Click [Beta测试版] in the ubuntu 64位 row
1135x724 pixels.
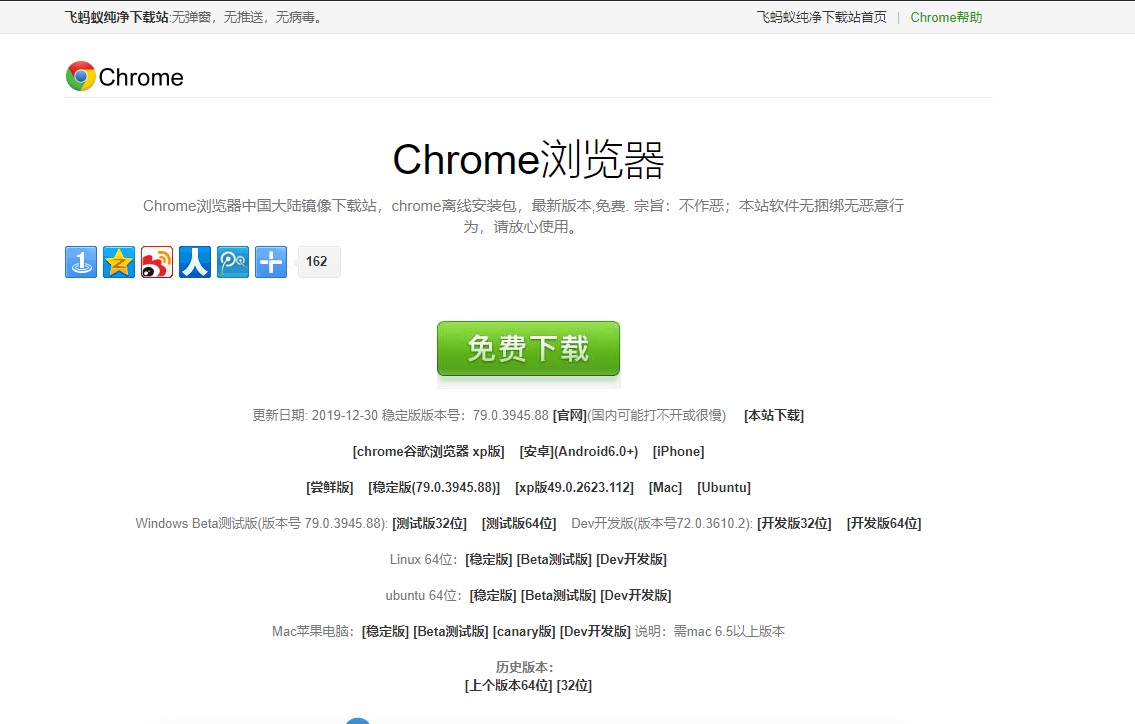click(558, 596)
